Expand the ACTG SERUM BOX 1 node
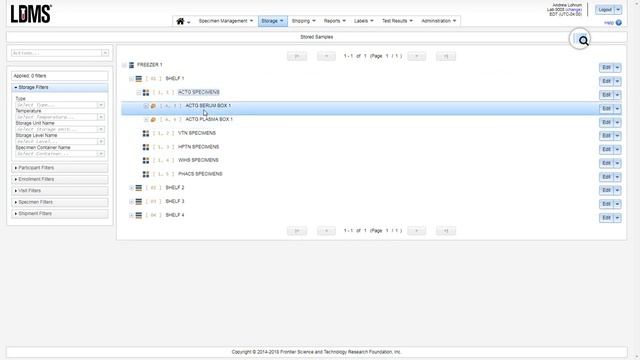The height and width of the screenshot is (360, 640). [146, 106]
